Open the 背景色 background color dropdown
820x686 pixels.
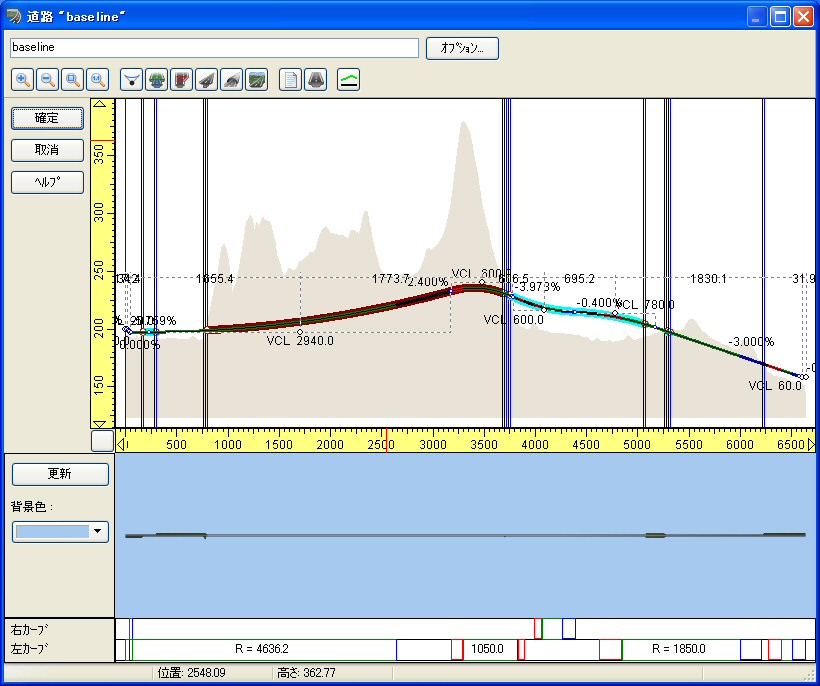pyautogui.click(x=98, y=532)
